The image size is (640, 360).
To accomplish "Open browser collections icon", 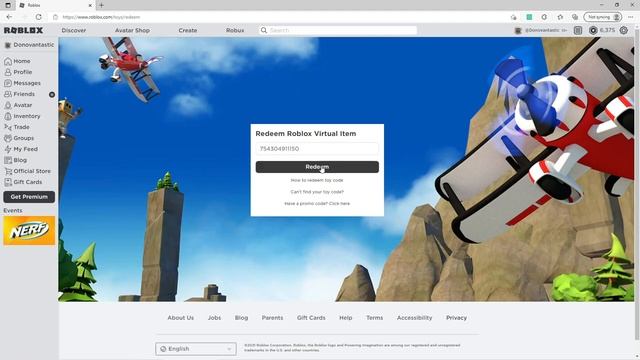I will point(575,17).
